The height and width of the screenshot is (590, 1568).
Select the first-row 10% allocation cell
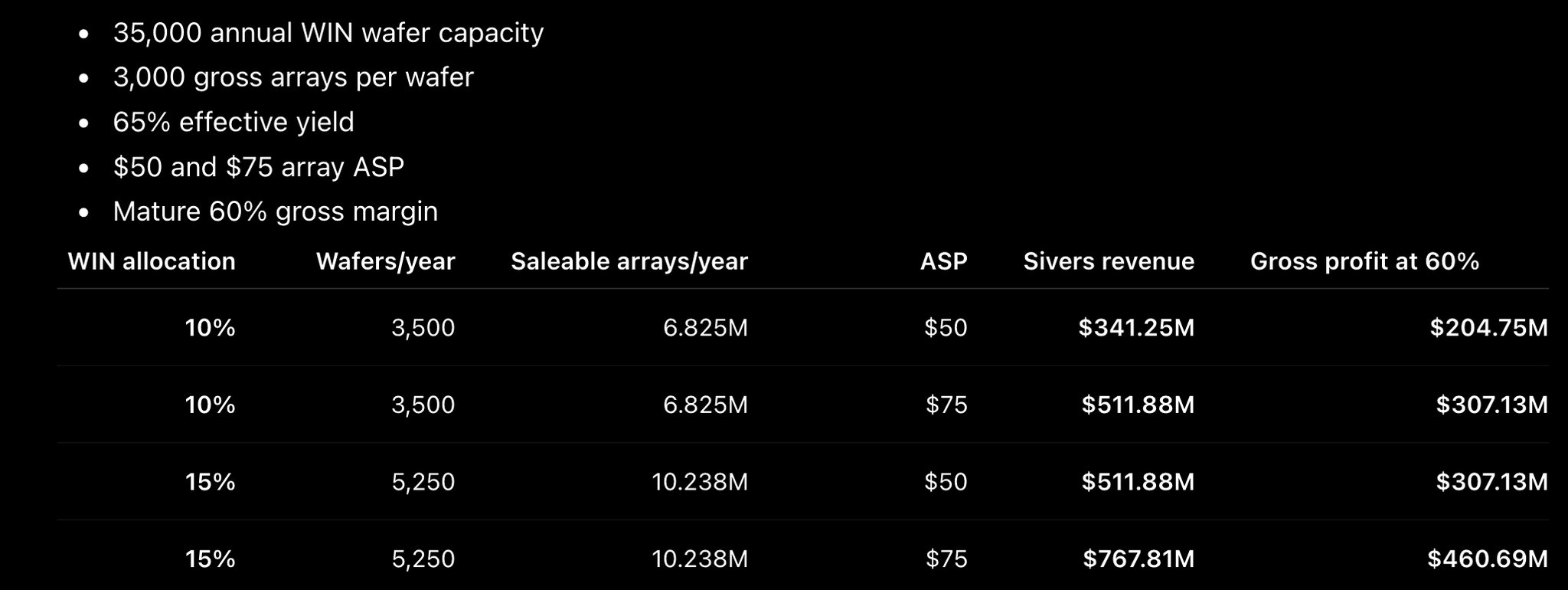click(210, 328)
